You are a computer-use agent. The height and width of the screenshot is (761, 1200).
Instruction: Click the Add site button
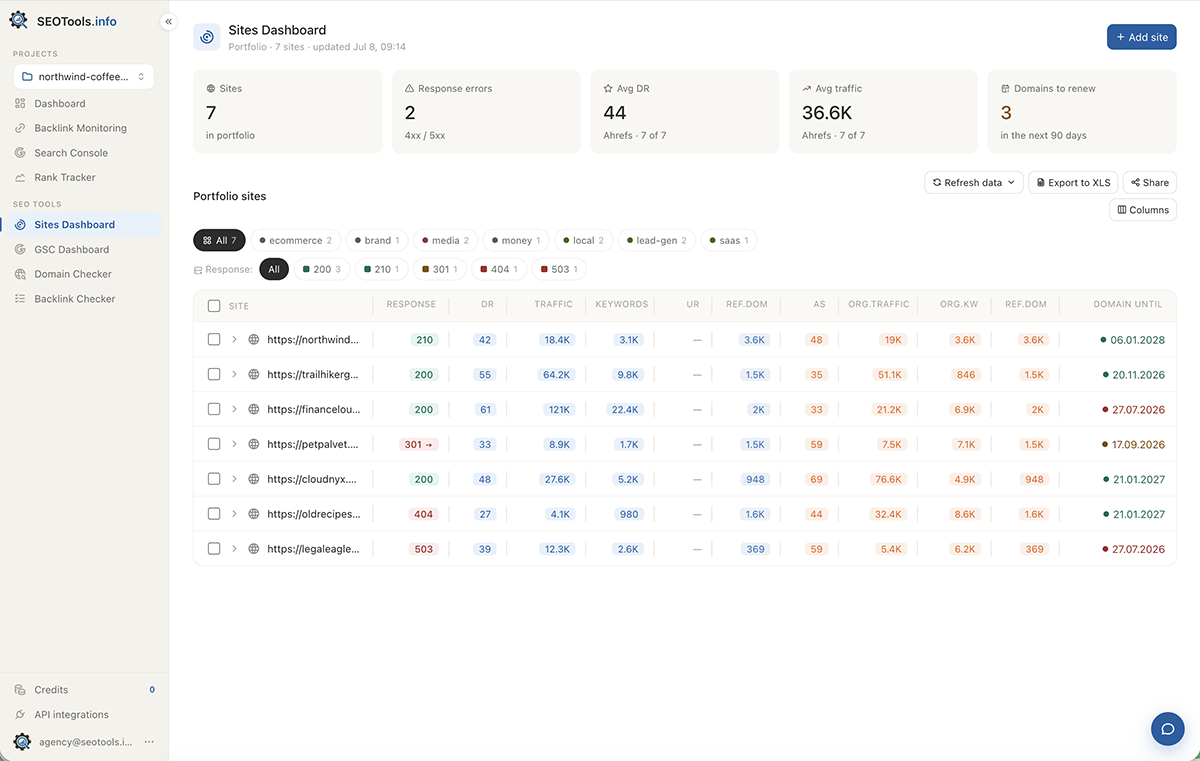tap(1142, 37)
